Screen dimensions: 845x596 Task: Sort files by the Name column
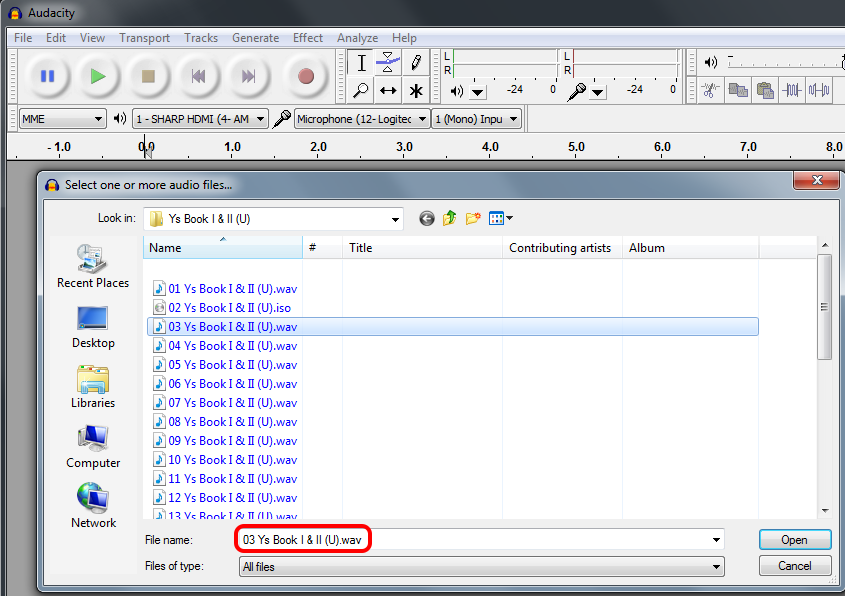click(x=223, y=248)
